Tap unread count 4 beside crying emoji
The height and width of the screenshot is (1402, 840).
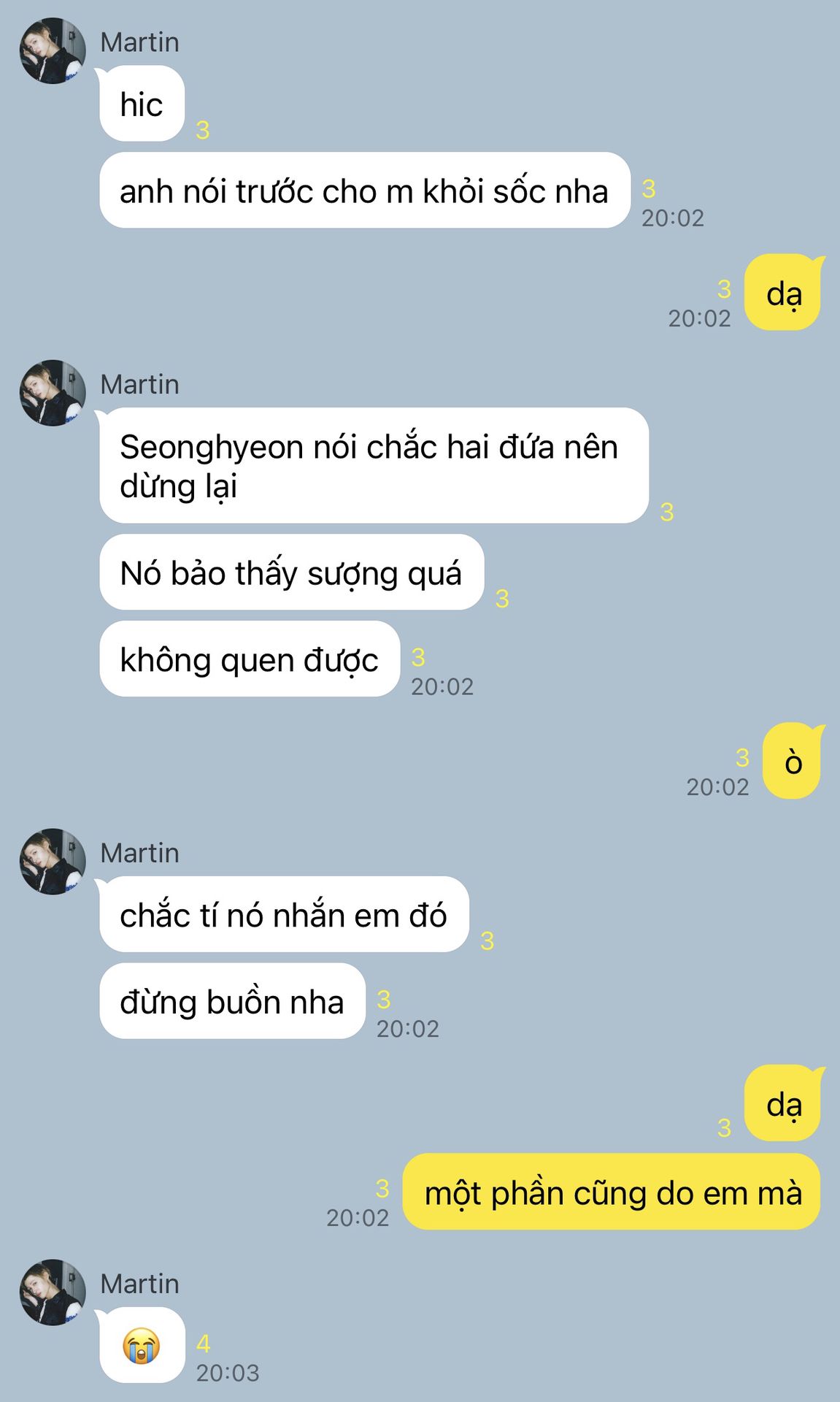pos(204,1344)
